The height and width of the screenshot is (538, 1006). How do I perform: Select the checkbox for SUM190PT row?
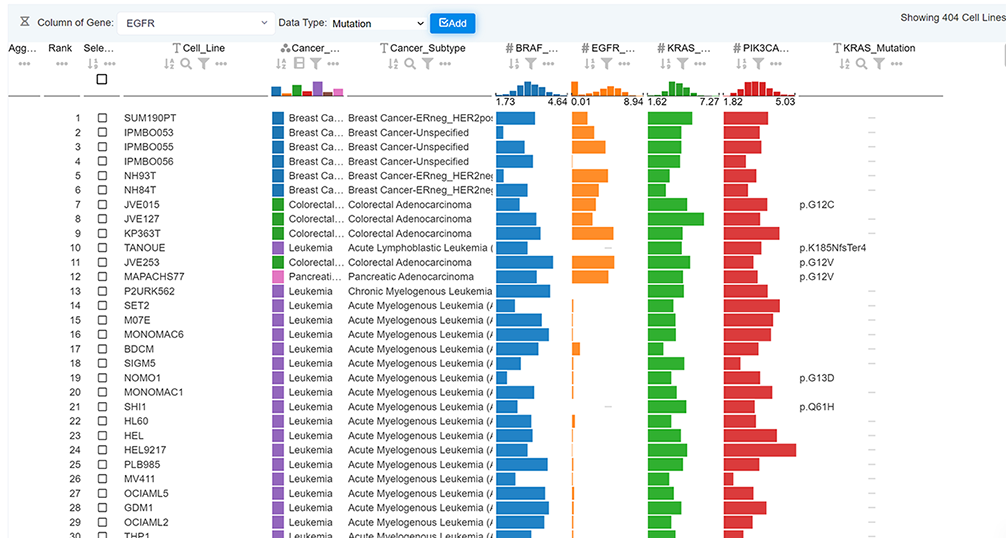click(x=102, y=118)
